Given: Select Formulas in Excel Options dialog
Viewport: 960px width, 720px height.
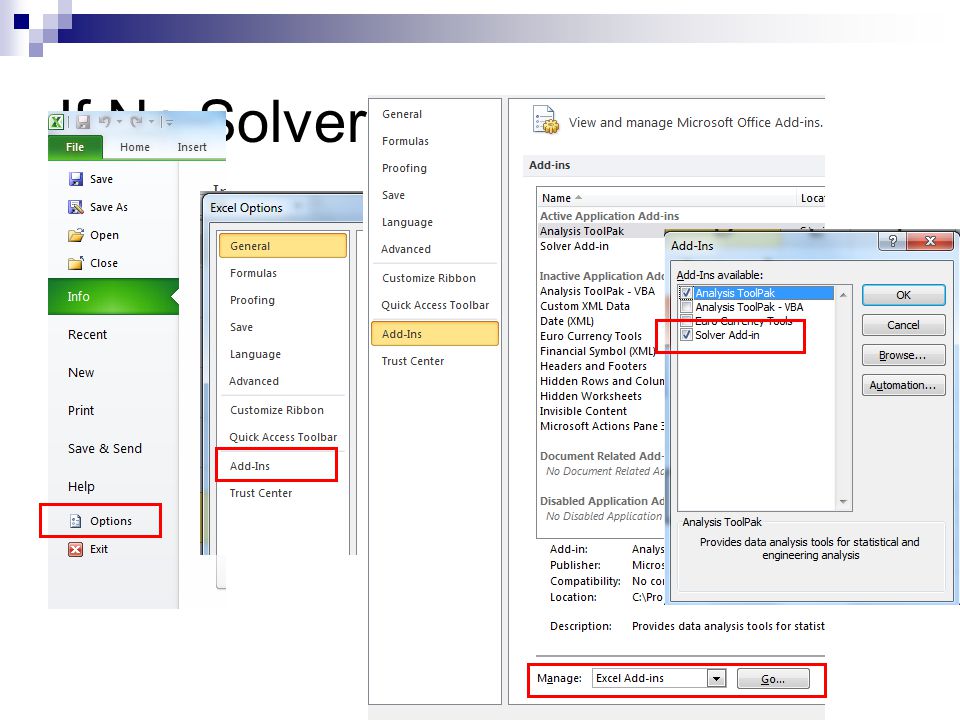Looking at the screenshot, I should coord(253,273).
